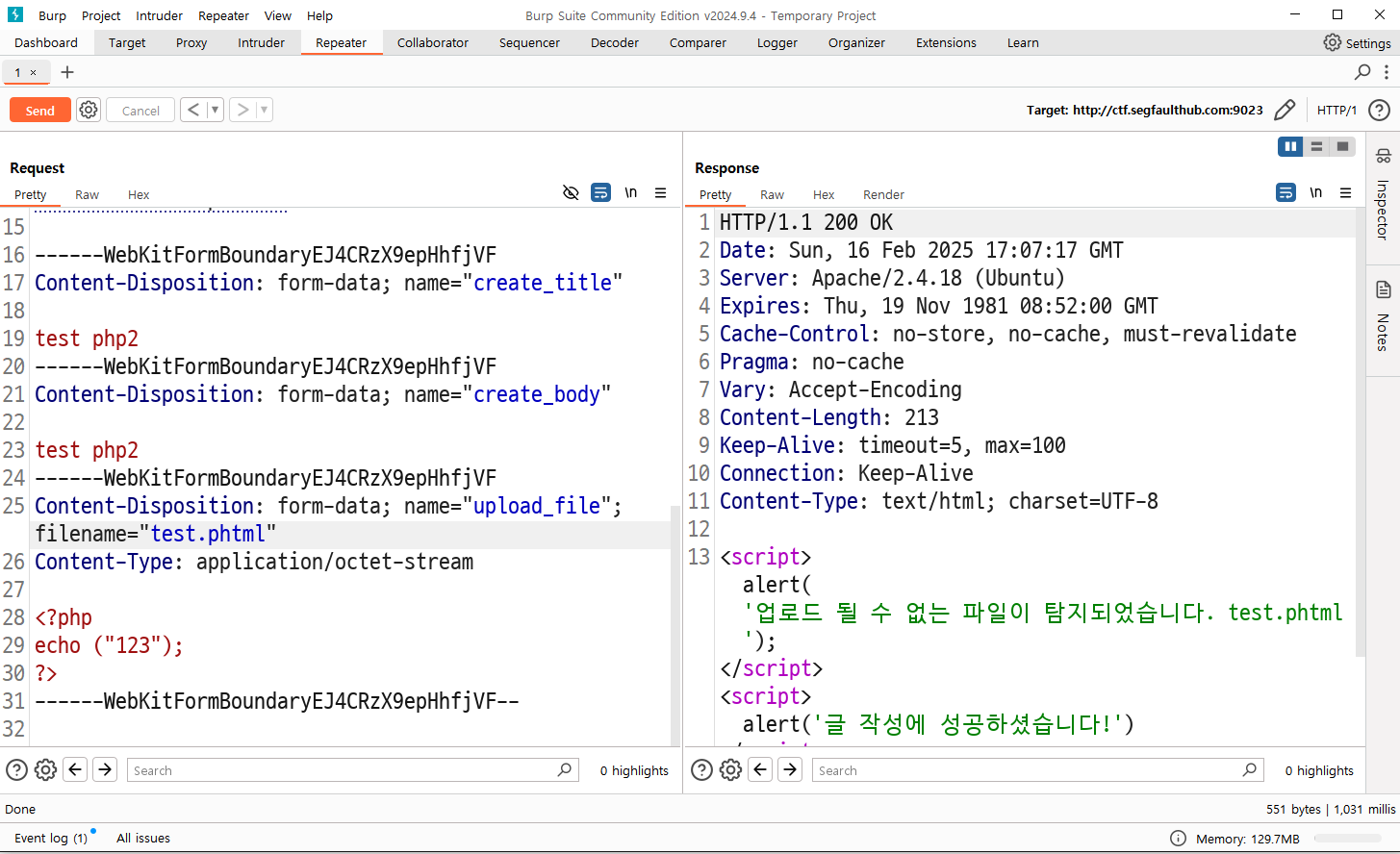
Task: Show Response in Raw view
Action: (772, 194)
